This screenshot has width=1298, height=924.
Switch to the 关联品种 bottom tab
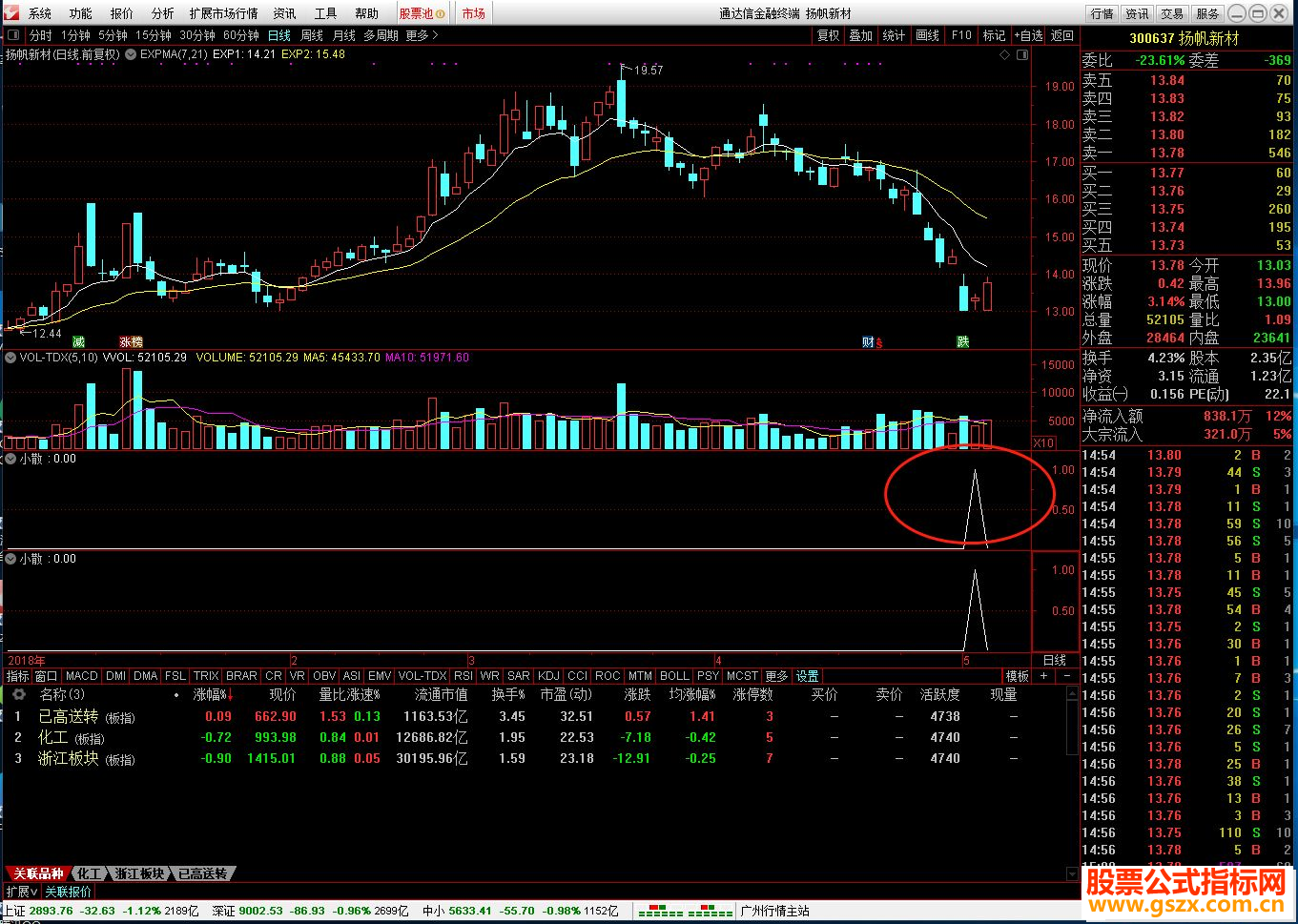pos(38,873)
